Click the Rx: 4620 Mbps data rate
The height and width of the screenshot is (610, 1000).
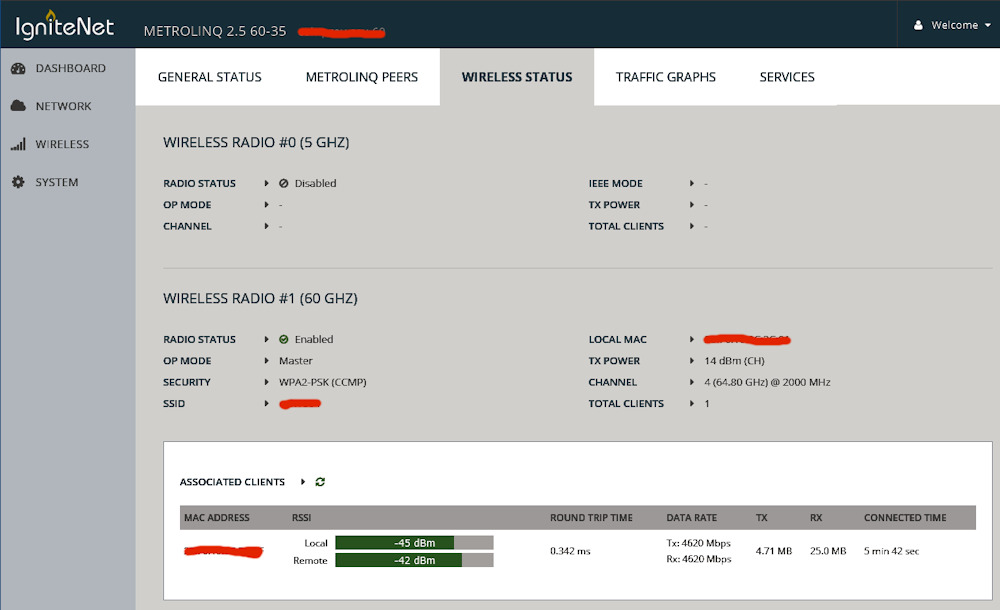698,559
